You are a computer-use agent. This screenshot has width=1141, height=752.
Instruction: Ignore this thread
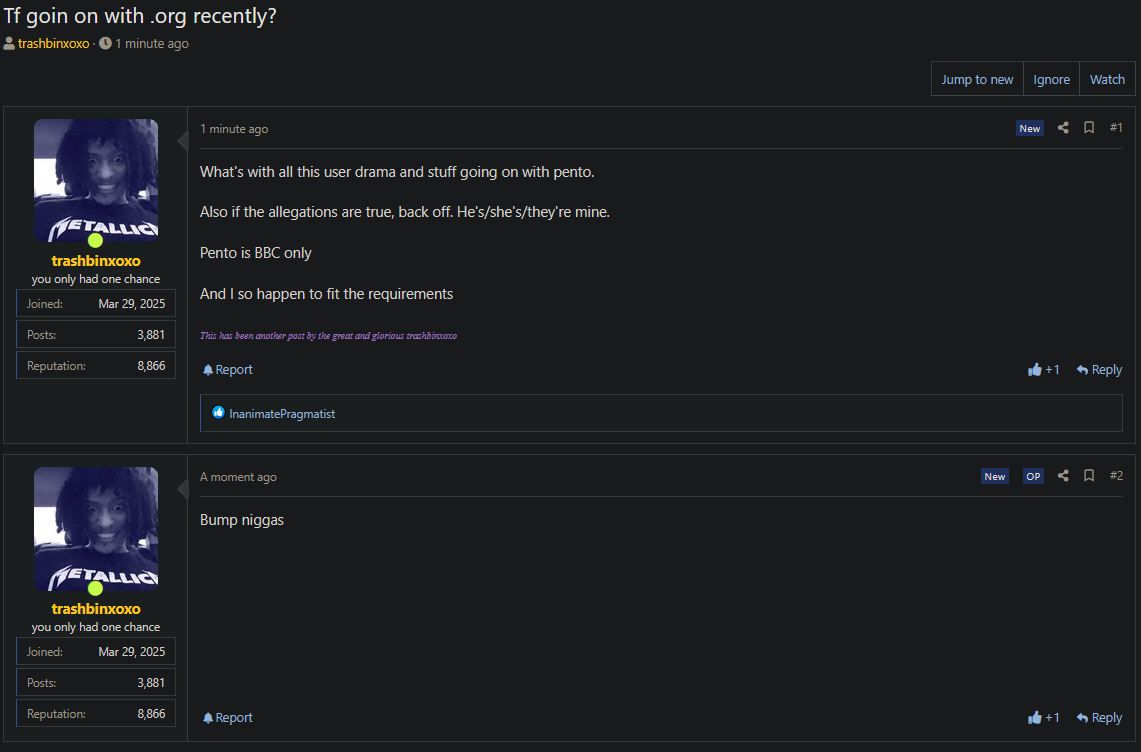click(1051, 79)
